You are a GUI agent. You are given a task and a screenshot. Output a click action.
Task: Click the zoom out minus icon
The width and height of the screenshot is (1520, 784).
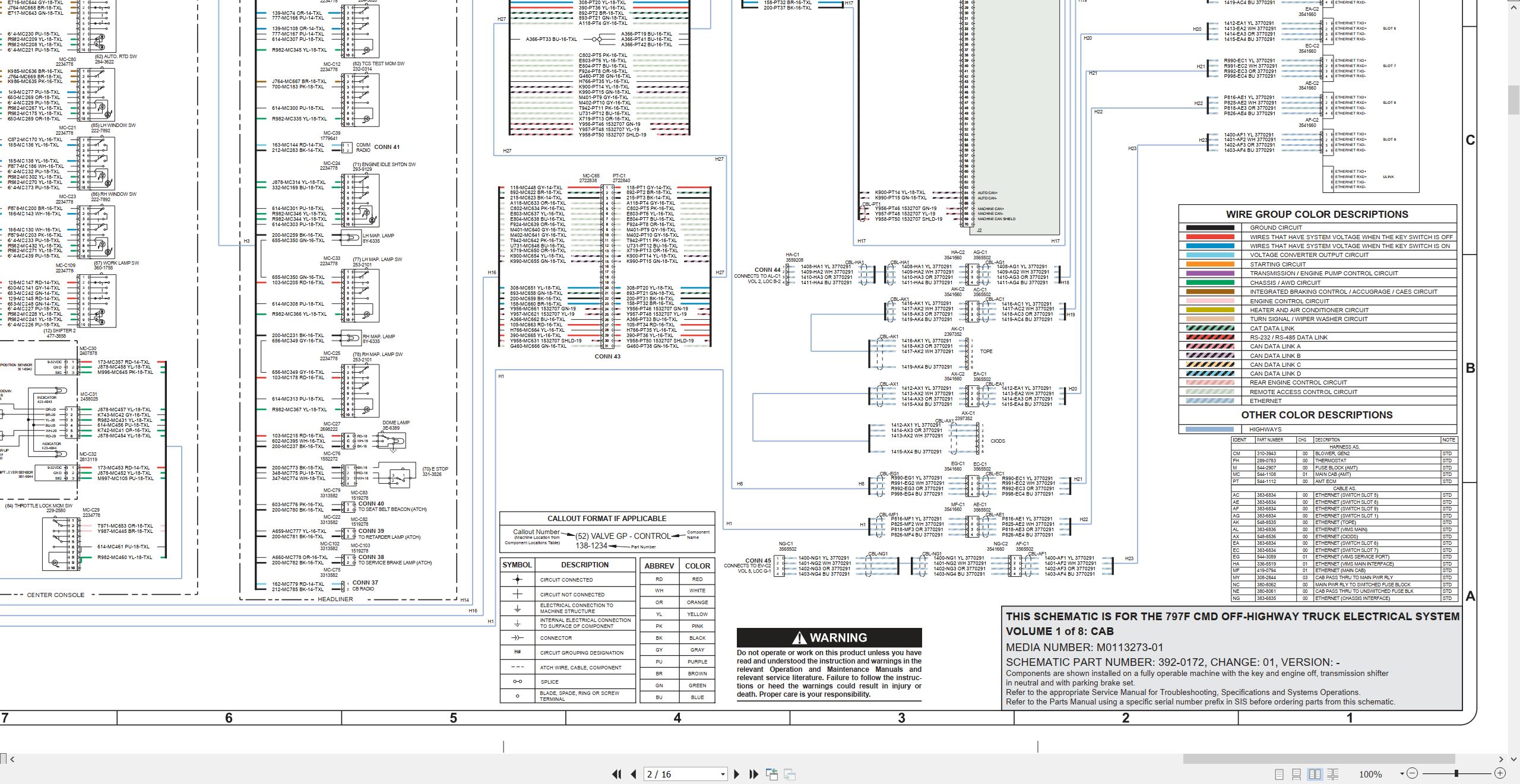tap(1413, 773)
